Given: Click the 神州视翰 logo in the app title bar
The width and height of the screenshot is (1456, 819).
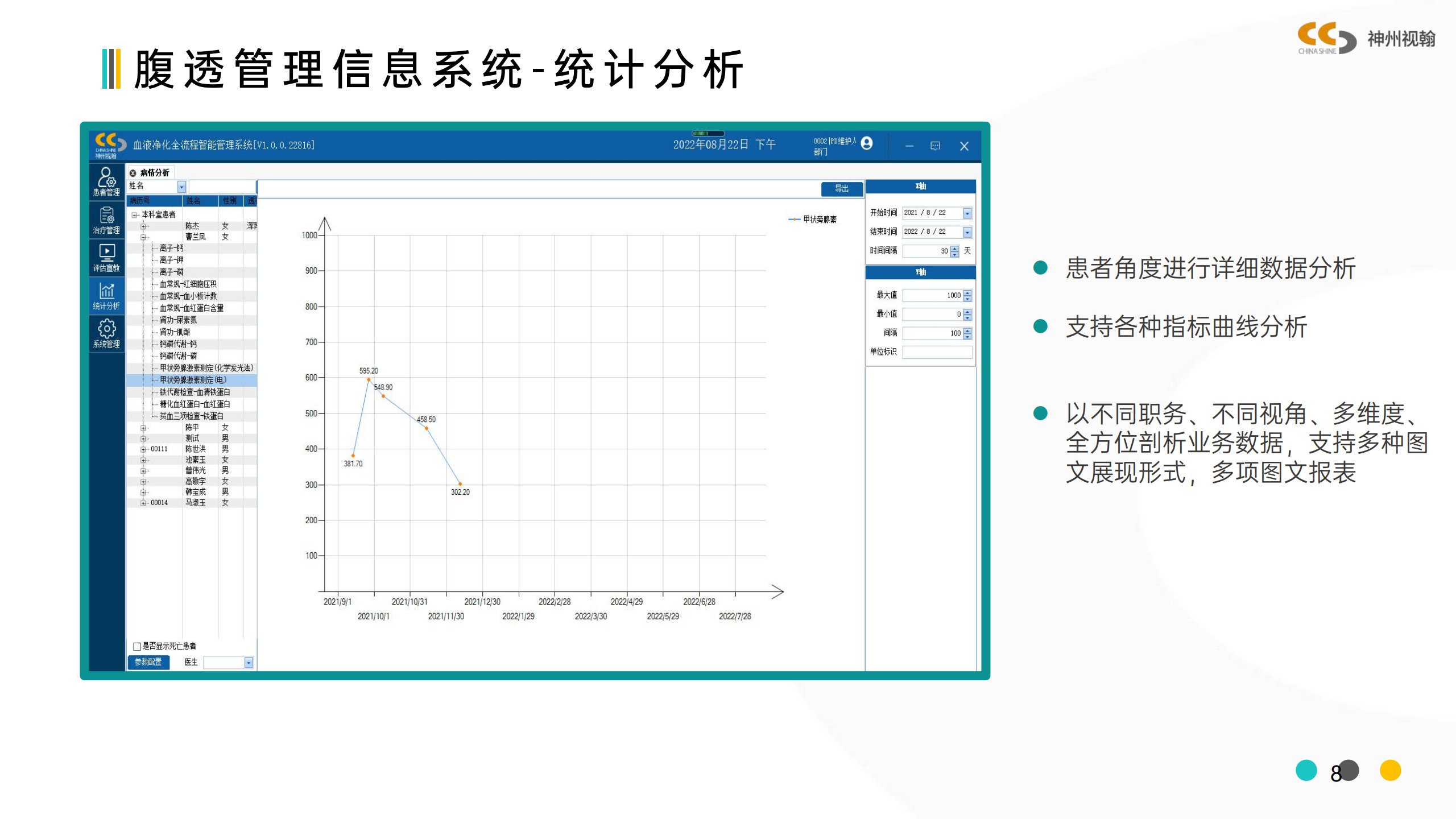Looking at the screenshot, I should coord(109,146).
